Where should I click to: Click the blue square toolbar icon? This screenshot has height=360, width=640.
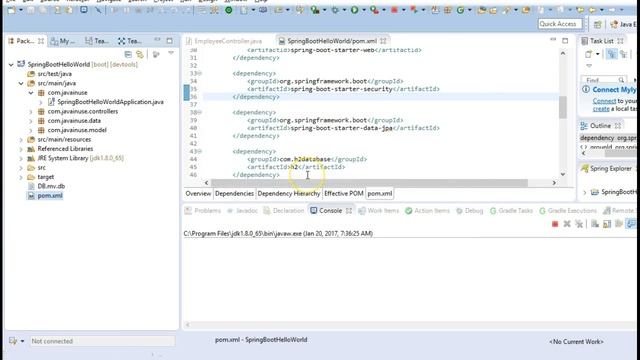(84, 9)
